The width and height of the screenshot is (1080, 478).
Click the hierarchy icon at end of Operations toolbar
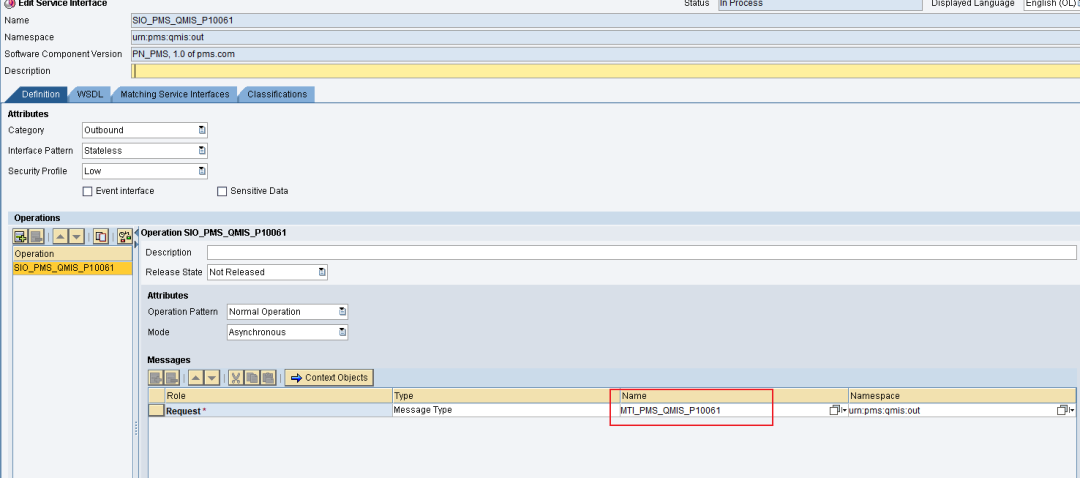(x=125, y=236)
